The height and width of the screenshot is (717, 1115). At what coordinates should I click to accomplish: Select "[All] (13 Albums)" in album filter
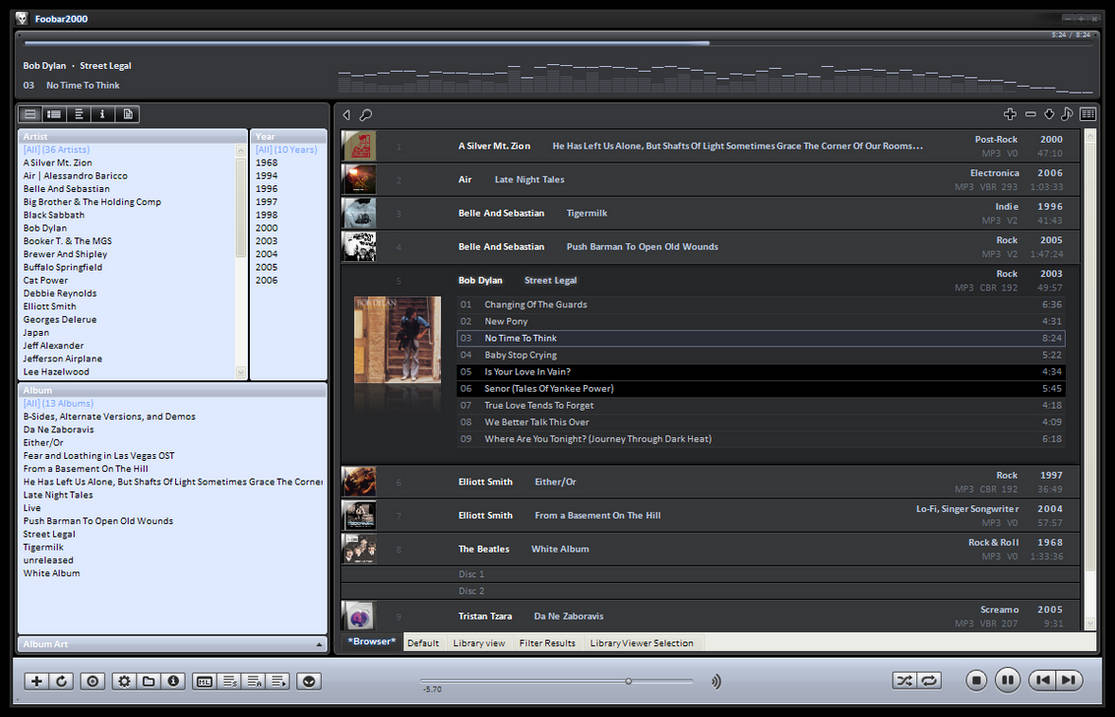coord(58,404)
